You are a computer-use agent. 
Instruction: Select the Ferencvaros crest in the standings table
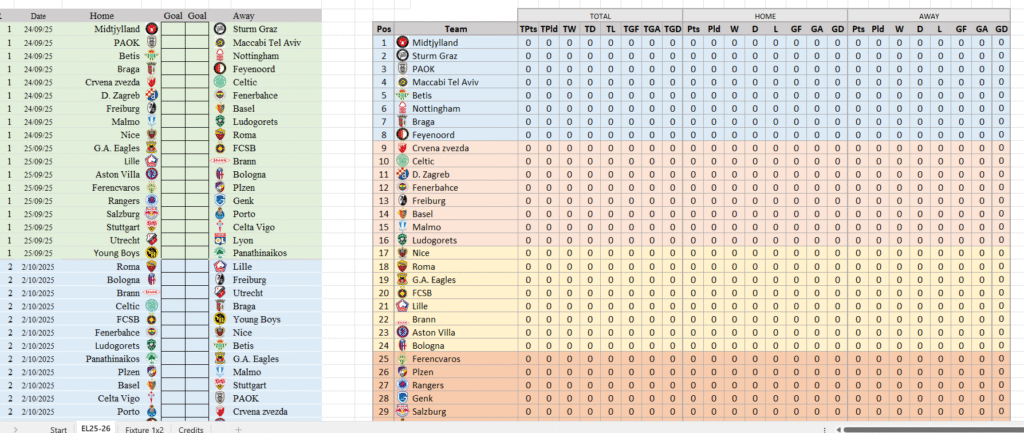click(402, 358)
